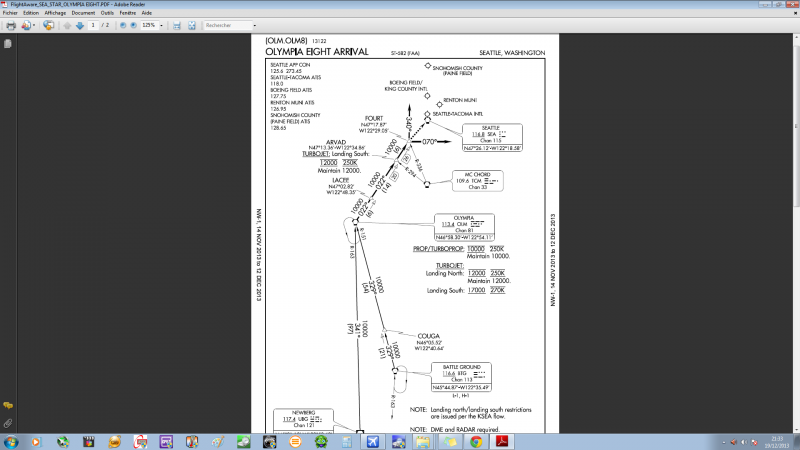Go to previous page with up arrow

pyautogui.click(x=67, y=25)
